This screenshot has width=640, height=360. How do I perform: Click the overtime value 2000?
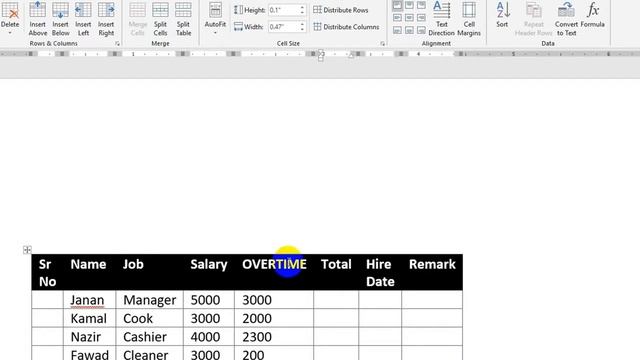click(x=257, y=318)
